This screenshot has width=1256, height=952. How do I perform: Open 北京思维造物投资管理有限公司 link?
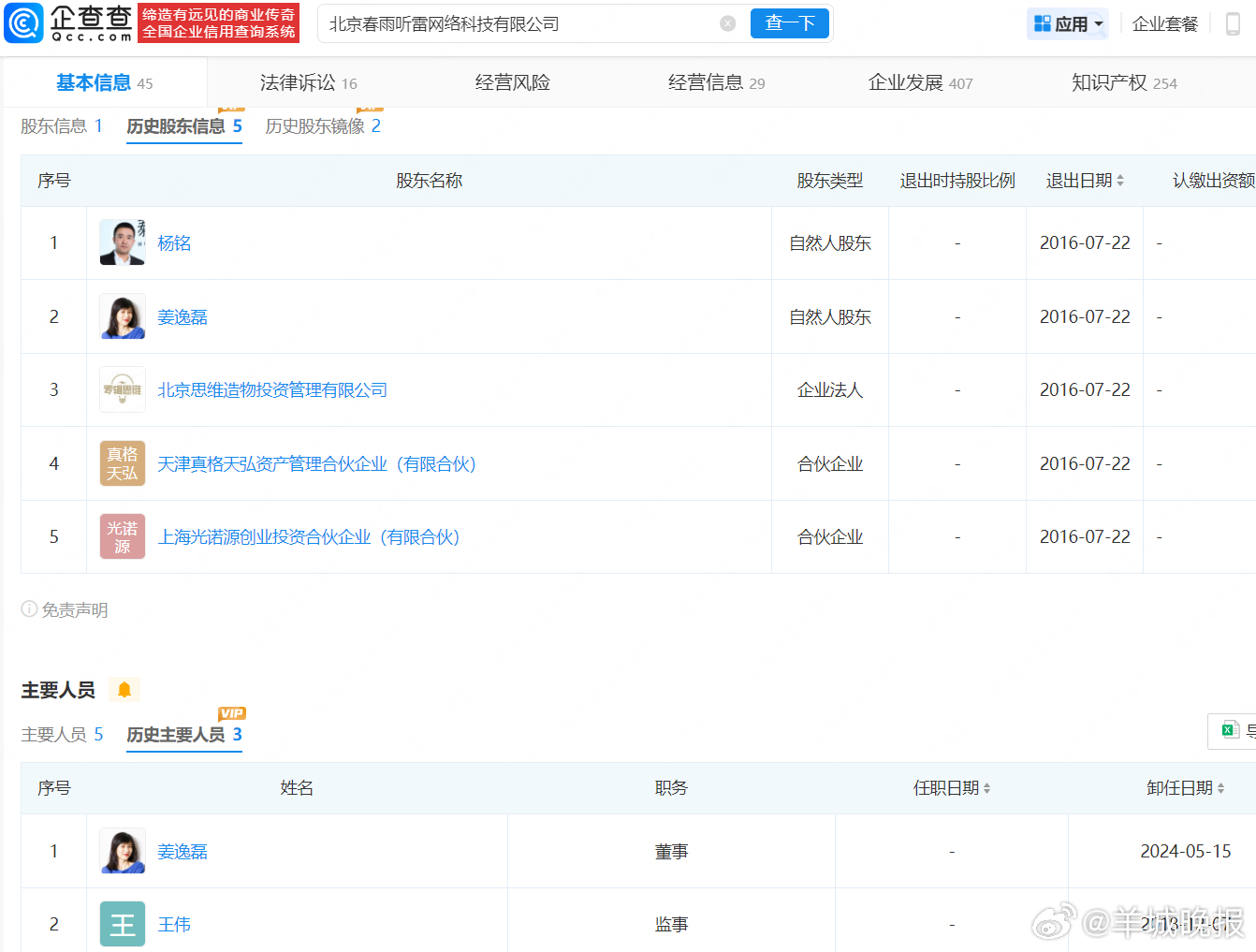coord(272,389)
